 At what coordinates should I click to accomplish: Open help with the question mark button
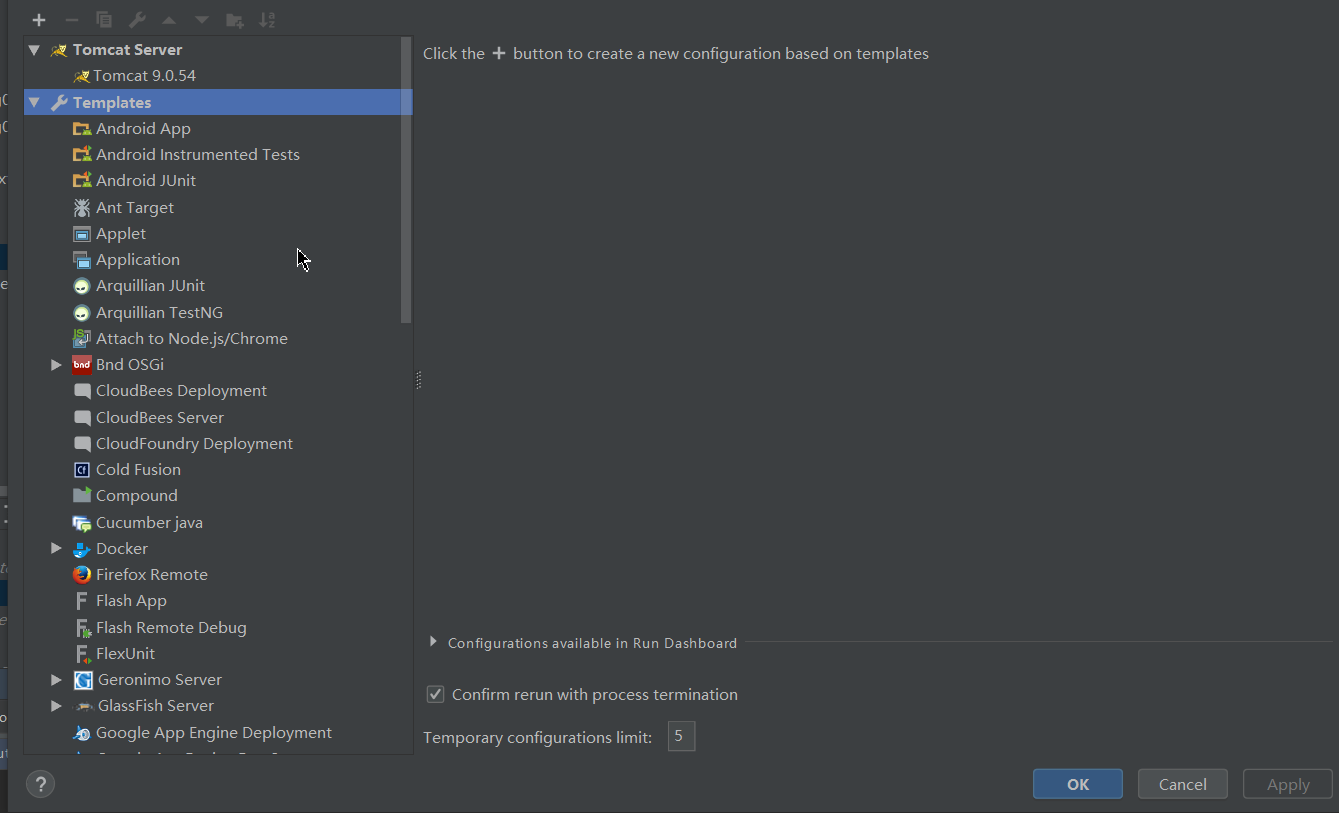[x=40, y=784]
